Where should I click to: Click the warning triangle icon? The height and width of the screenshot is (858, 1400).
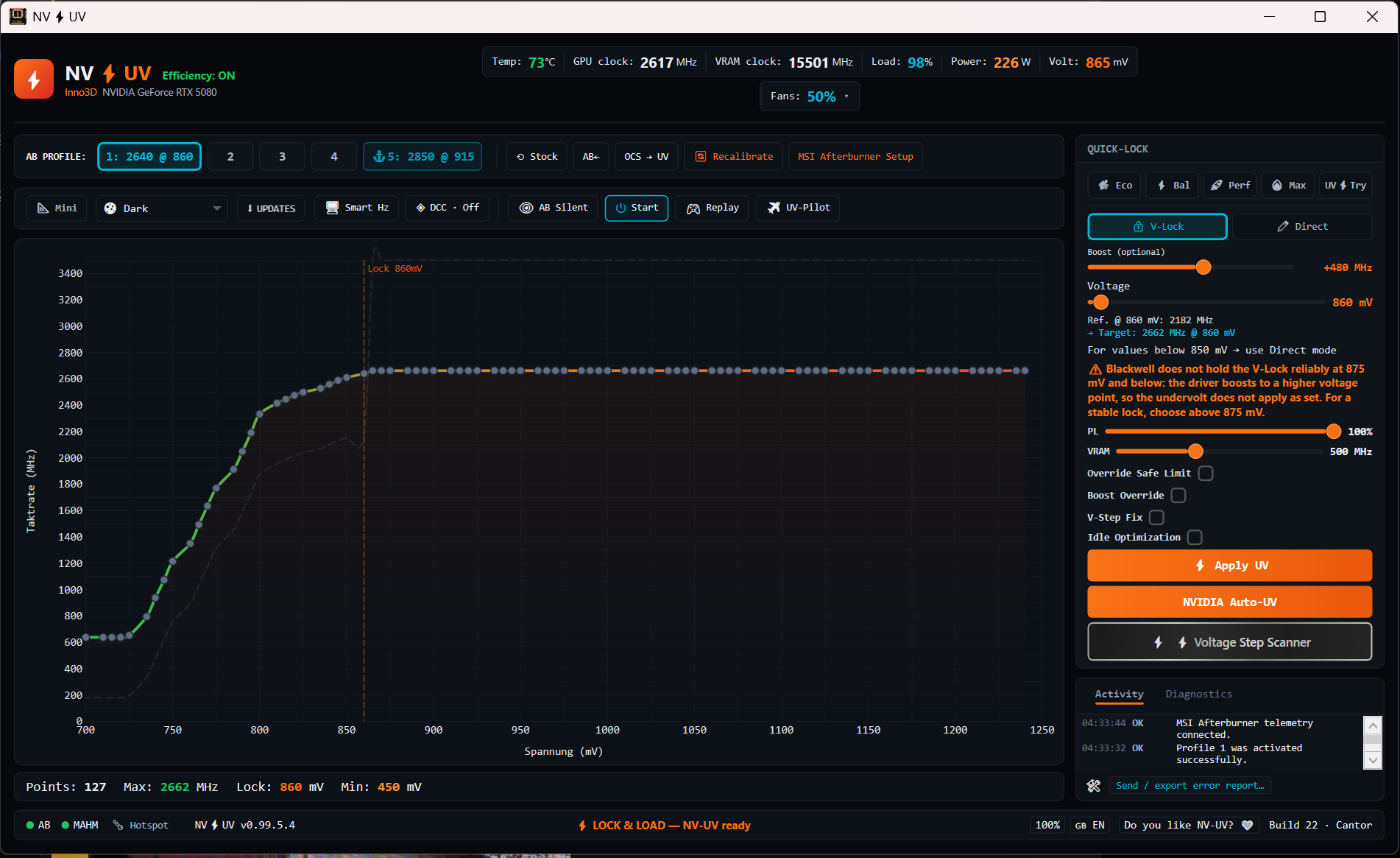click(1095, 369)
